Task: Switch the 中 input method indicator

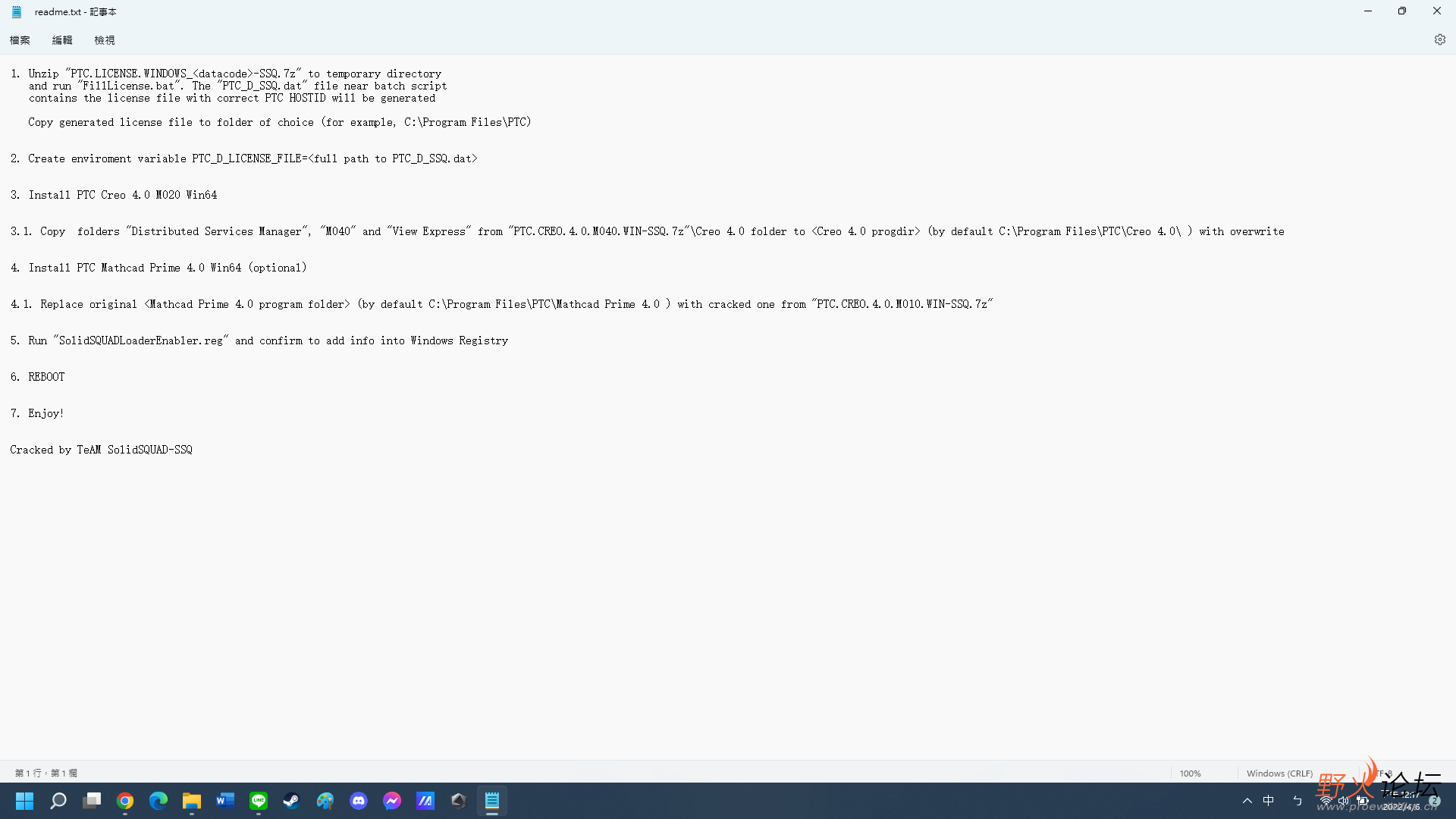Action: (1269, 801)
